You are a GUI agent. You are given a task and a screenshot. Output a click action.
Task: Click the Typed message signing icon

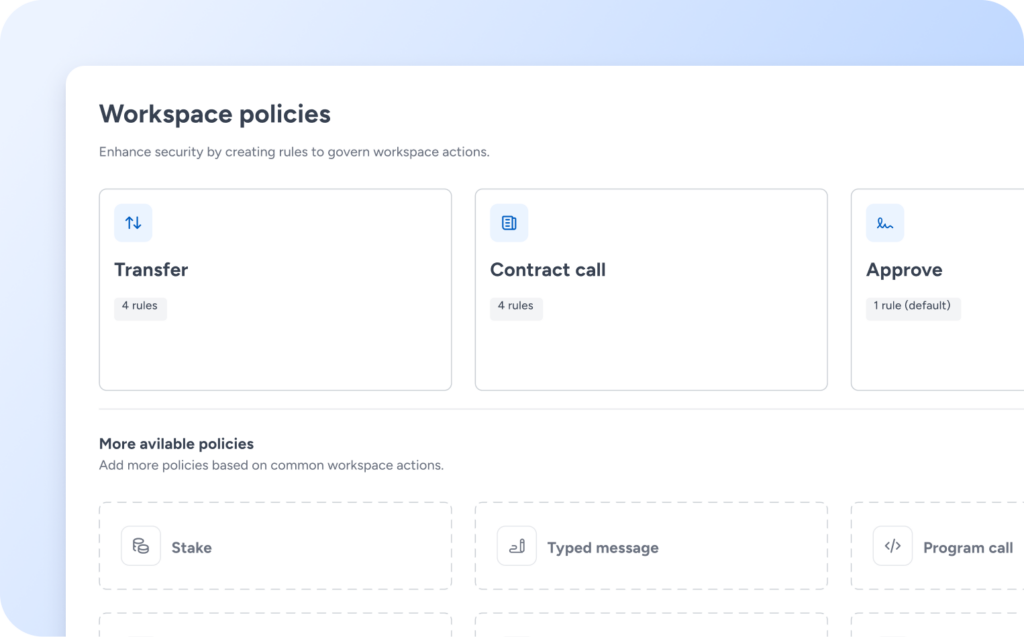pyautogui.click(x=517, y=547)
